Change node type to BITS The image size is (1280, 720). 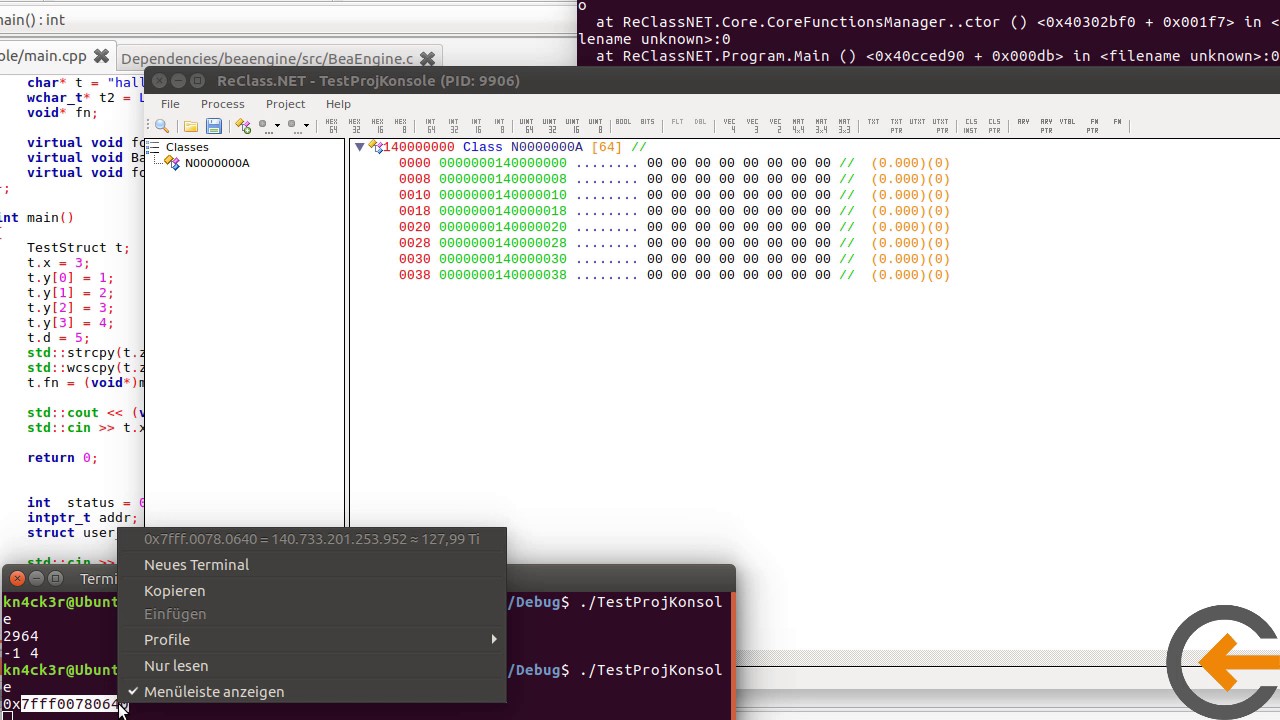tap(648, 122)
